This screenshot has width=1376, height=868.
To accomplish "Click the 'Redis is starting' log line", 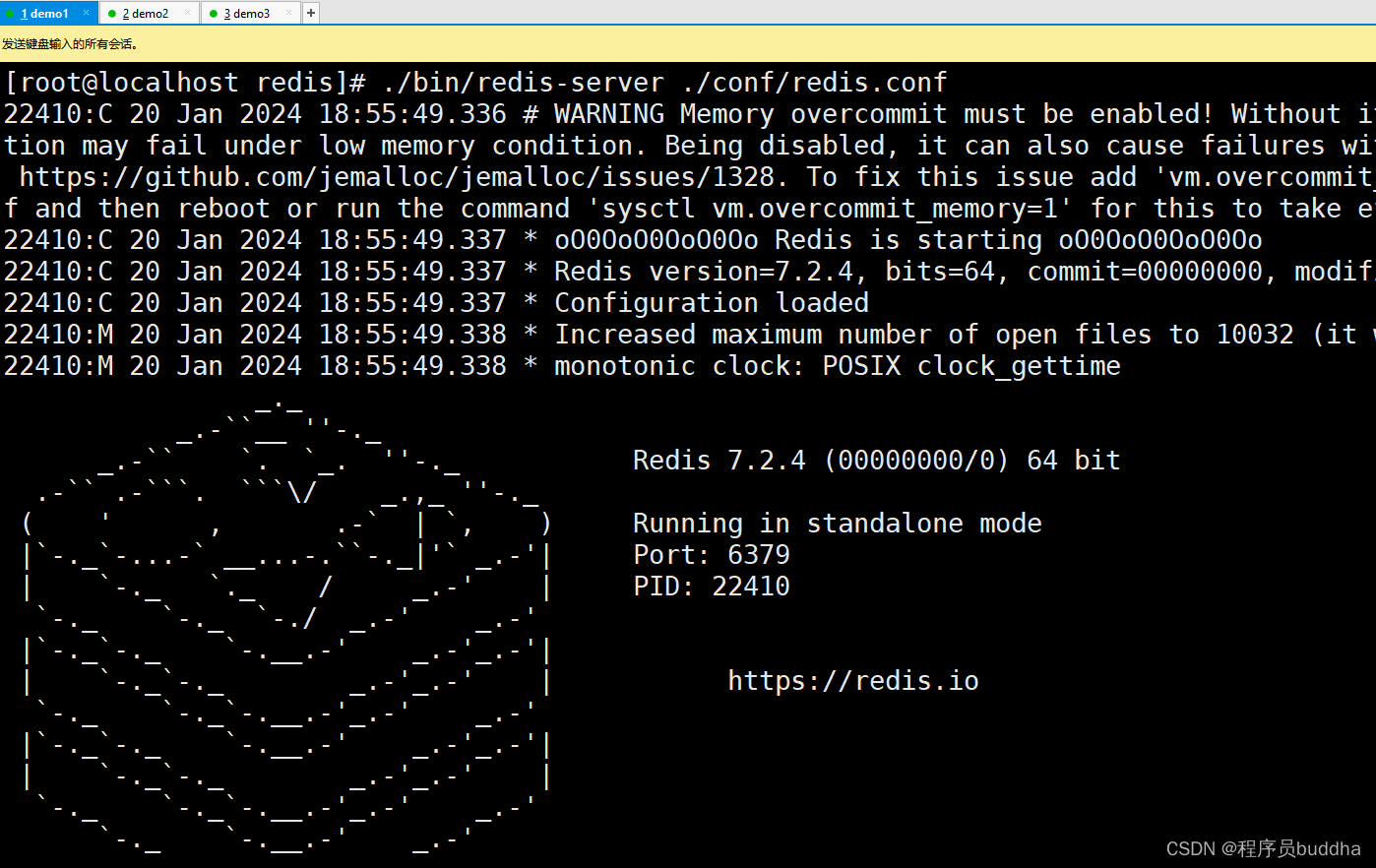I will 633,240.
